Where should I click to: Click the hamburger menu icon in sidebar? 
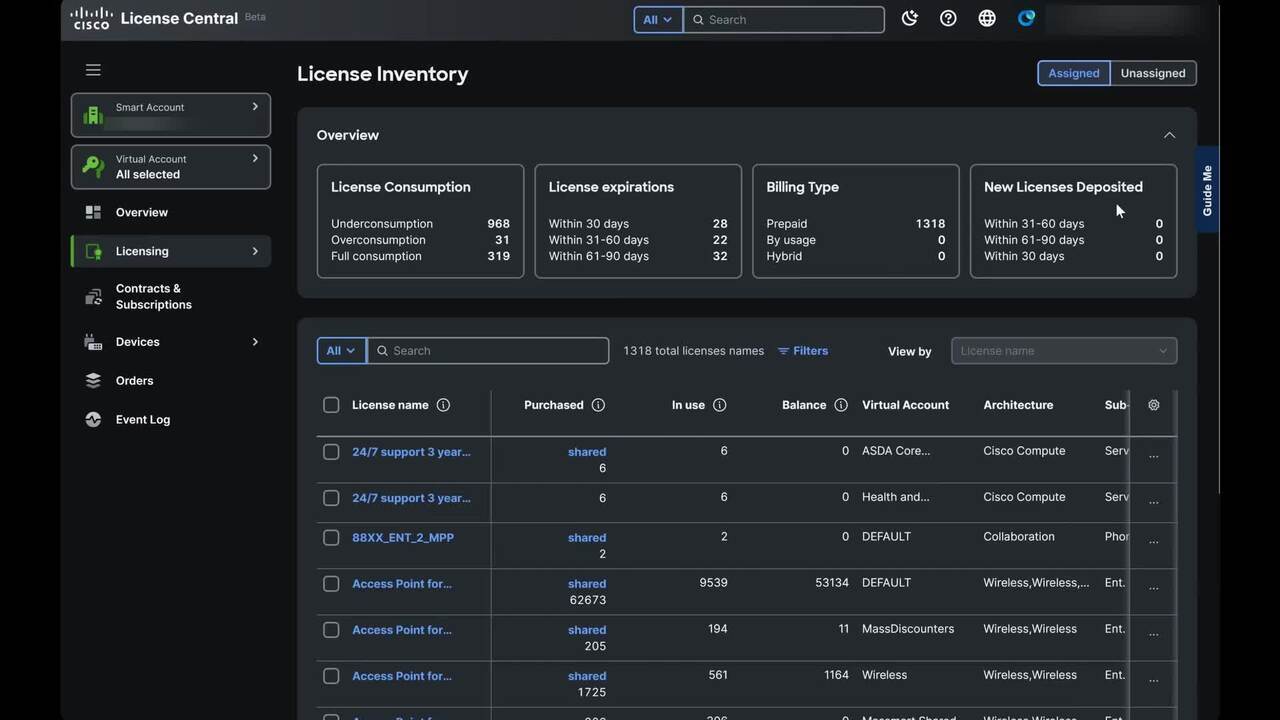point(93,70)
